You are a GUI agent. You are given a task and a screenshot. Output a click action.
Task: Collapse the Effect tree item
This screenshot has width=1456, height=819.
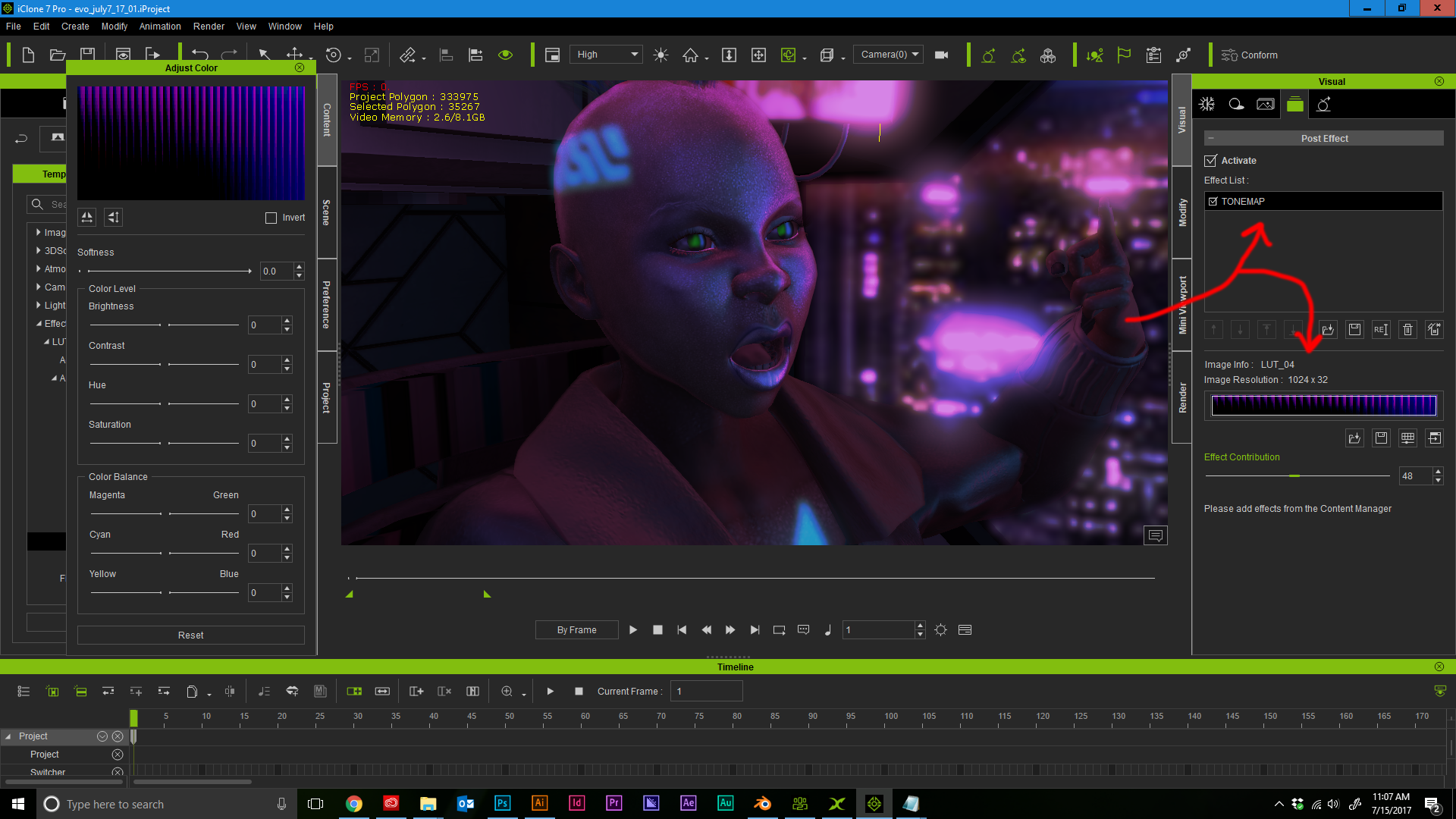pyautogui.click(x=39, y=324)
